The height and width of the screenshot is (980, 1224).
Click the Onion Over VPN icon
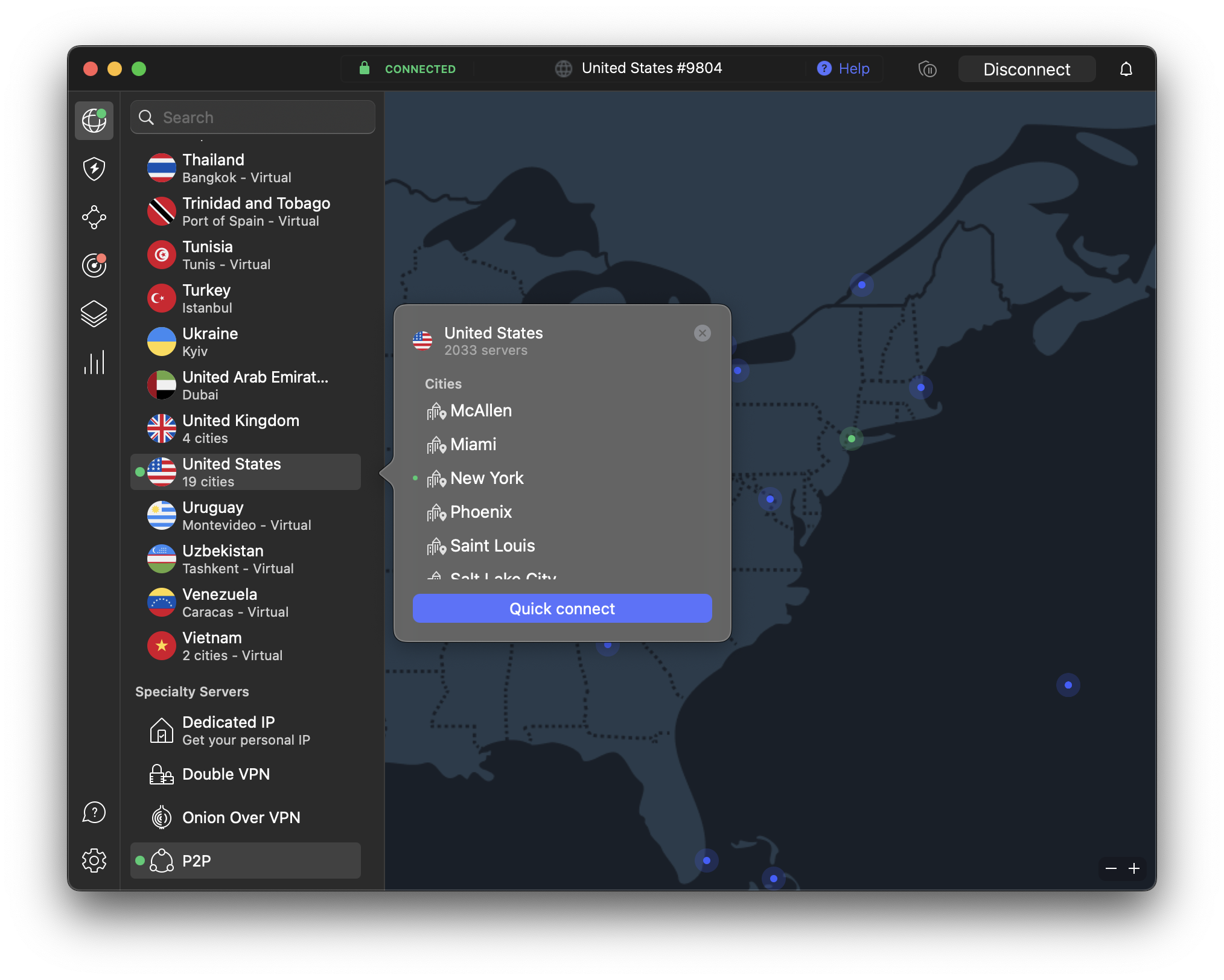tap(162, 818)
